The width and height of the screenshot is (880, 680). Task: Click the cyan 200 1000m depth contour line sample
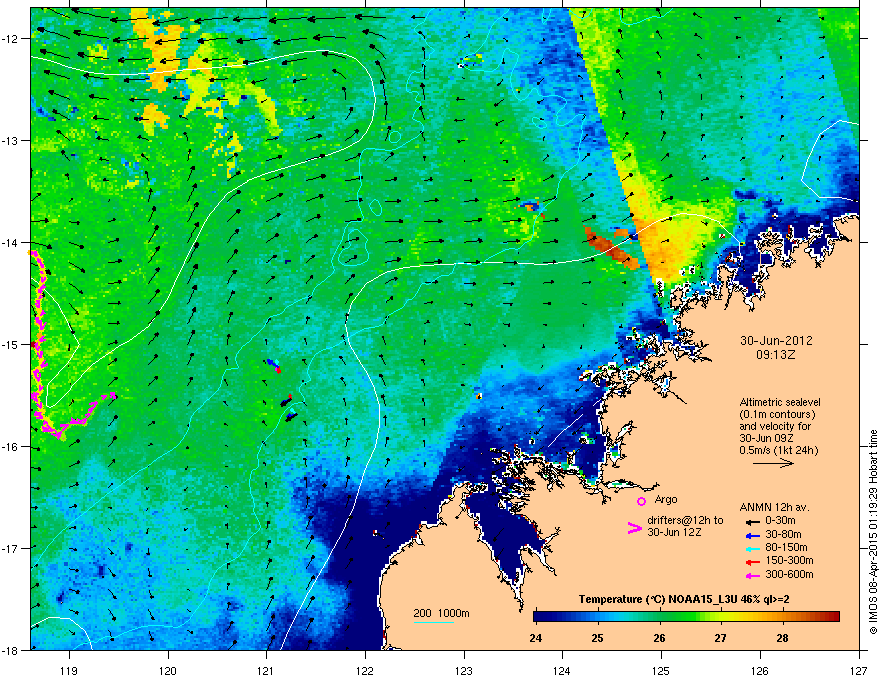coord(433,622)
